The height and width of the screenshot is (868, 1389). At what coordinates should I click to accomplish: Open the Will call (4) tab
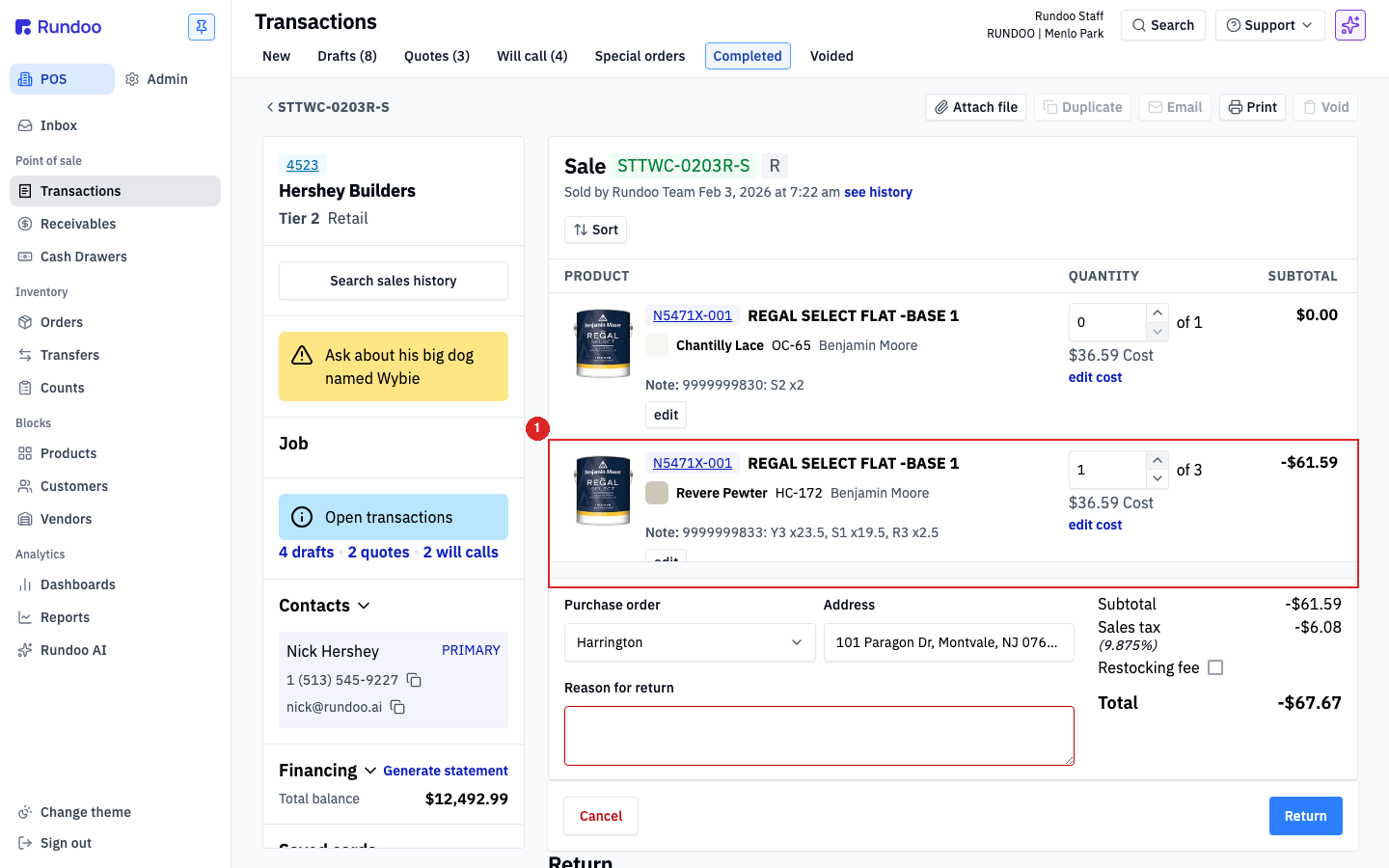point(532,56)
